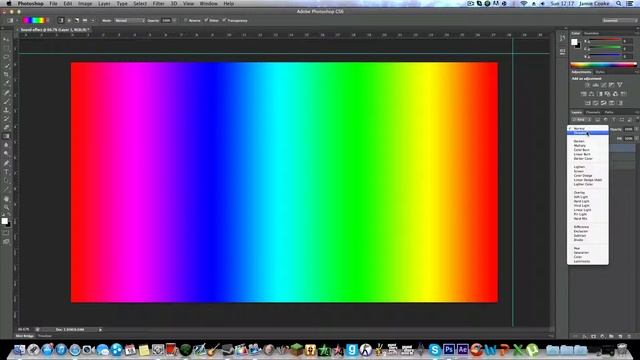Select the Horizontal Type tool
Screen dimensions: 640x360
pyautogui.click(x=6, y=172)
